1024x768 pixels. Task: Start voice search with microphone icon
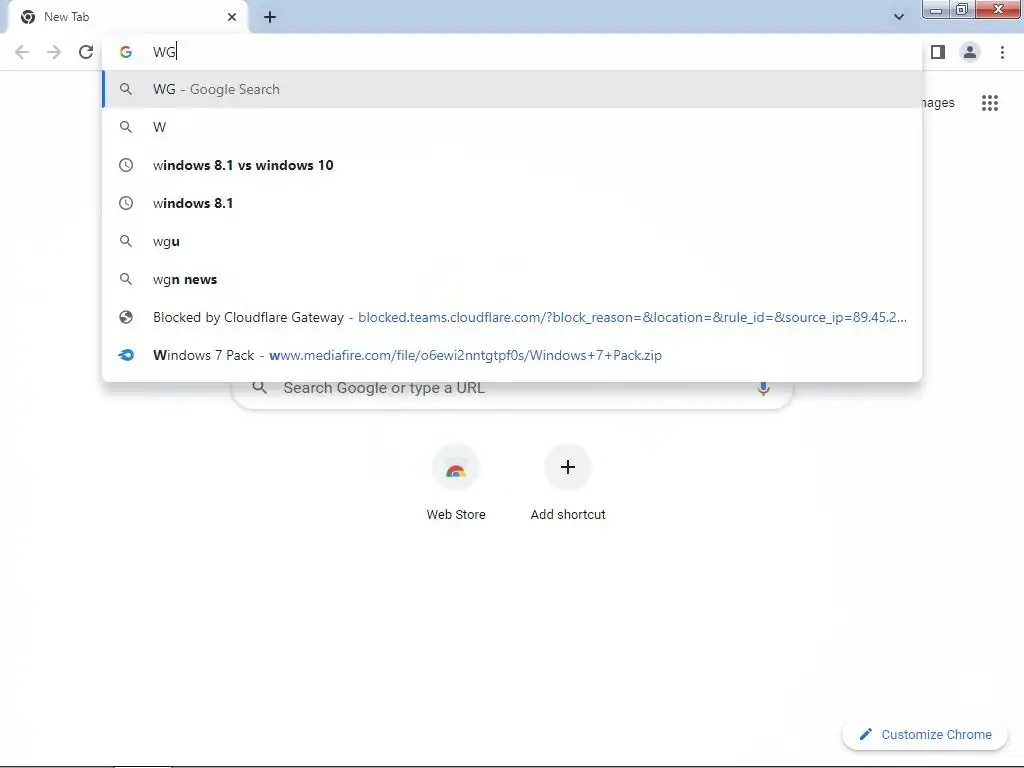763,388
